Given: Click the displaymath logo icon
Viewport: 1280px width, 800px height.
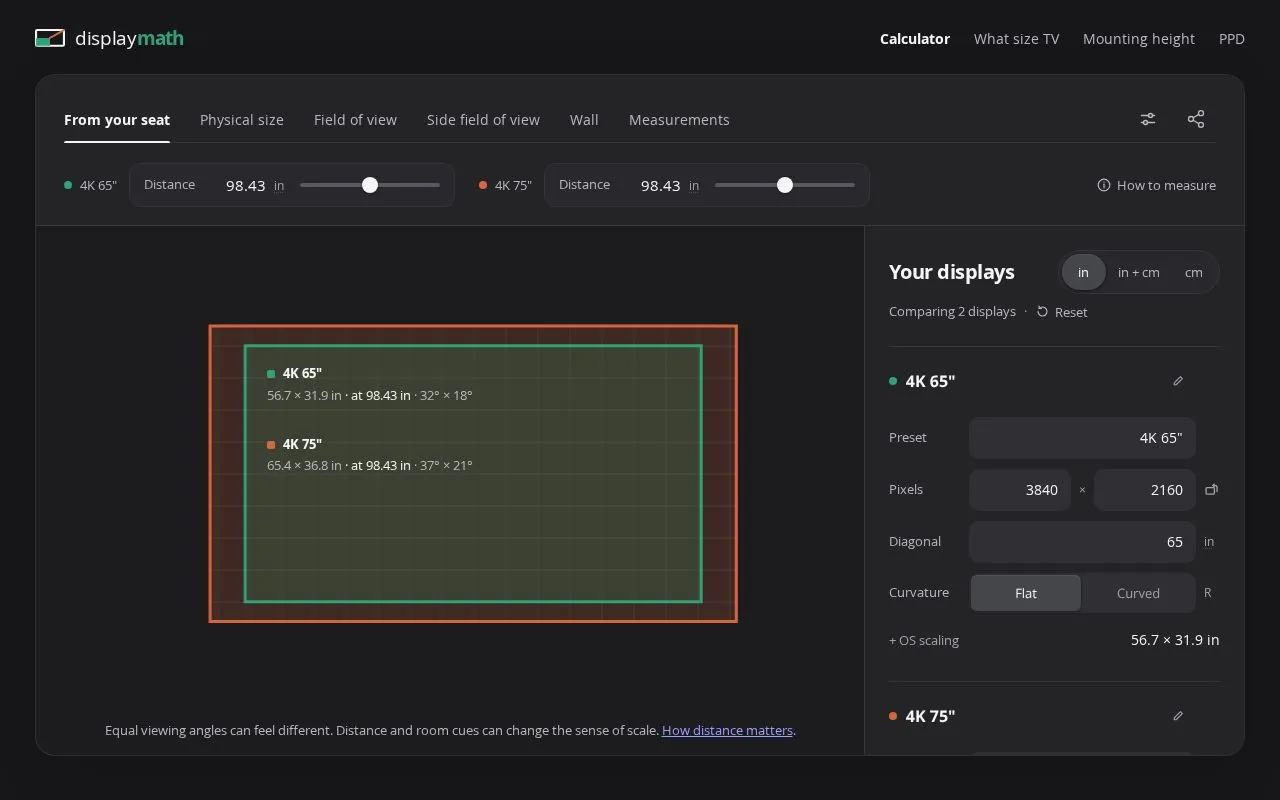Looking at the screenshot, I should coord(50,39).
